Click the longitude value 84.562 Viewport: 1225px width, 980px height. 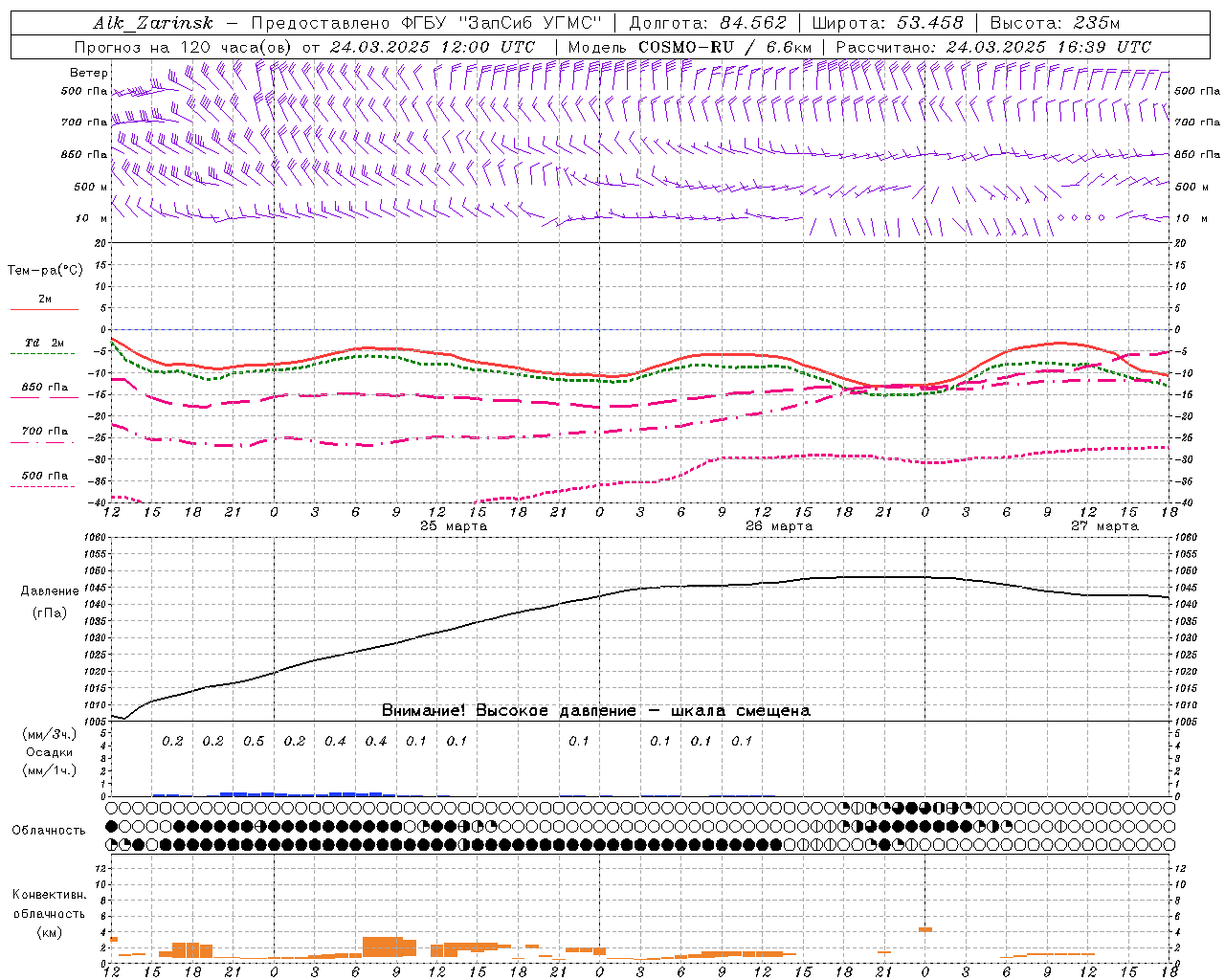pos(753,23)
